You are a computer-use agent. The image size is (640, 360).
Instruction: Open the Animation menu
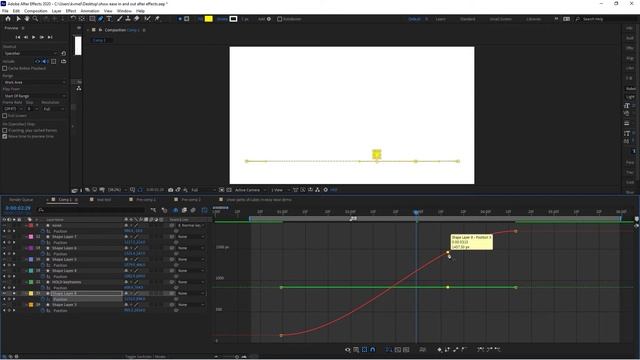coord(90,11)
